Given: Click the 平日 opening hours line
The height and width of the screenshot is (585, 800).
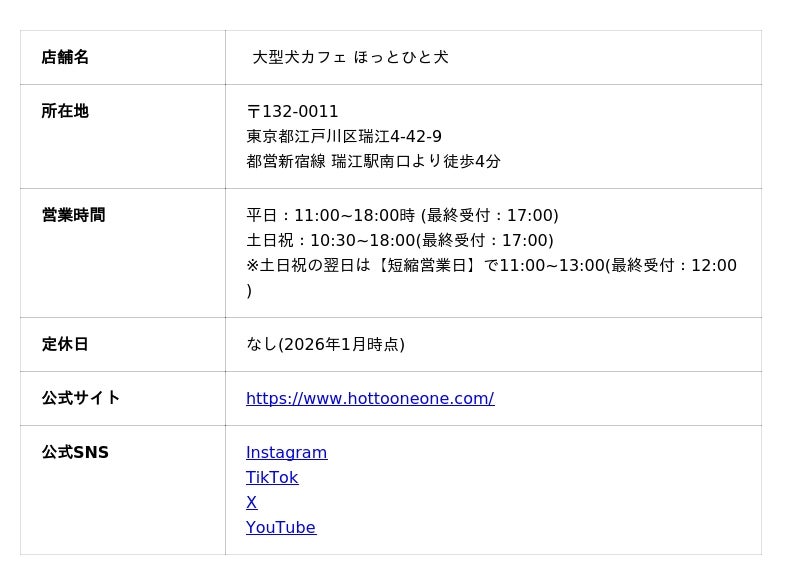Looking at the screenshot, I should (x=402, y=215).
